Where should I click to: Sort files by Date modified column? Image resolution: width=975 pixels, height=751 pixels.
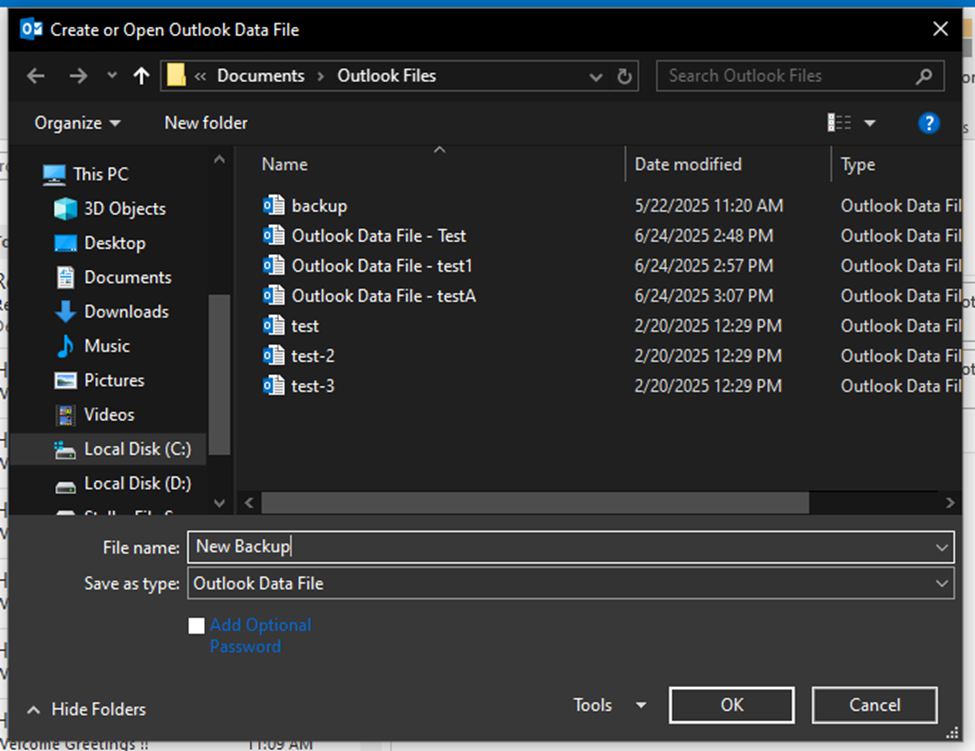[688, 164]
